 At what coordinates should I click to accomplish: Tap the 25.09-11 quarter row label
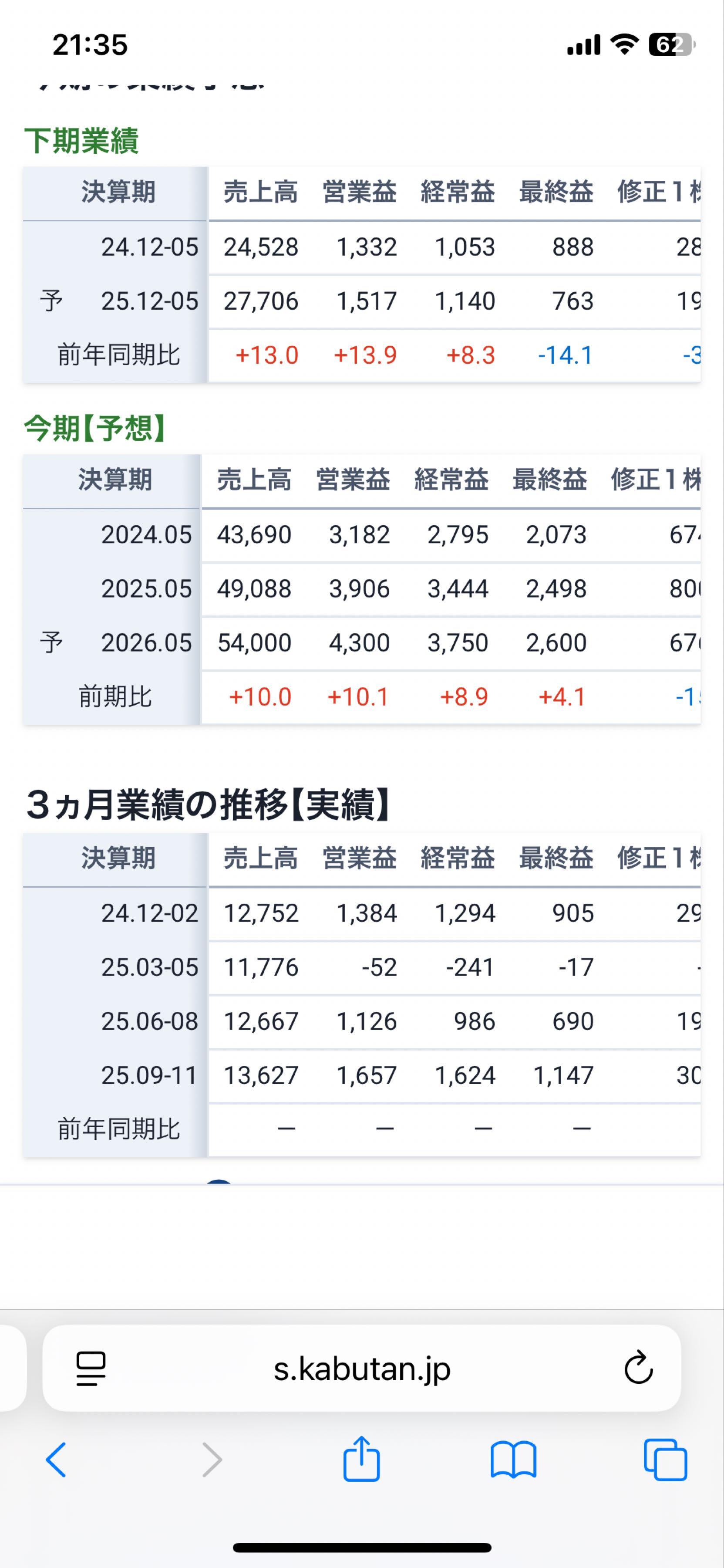[x=149, y=1075]
